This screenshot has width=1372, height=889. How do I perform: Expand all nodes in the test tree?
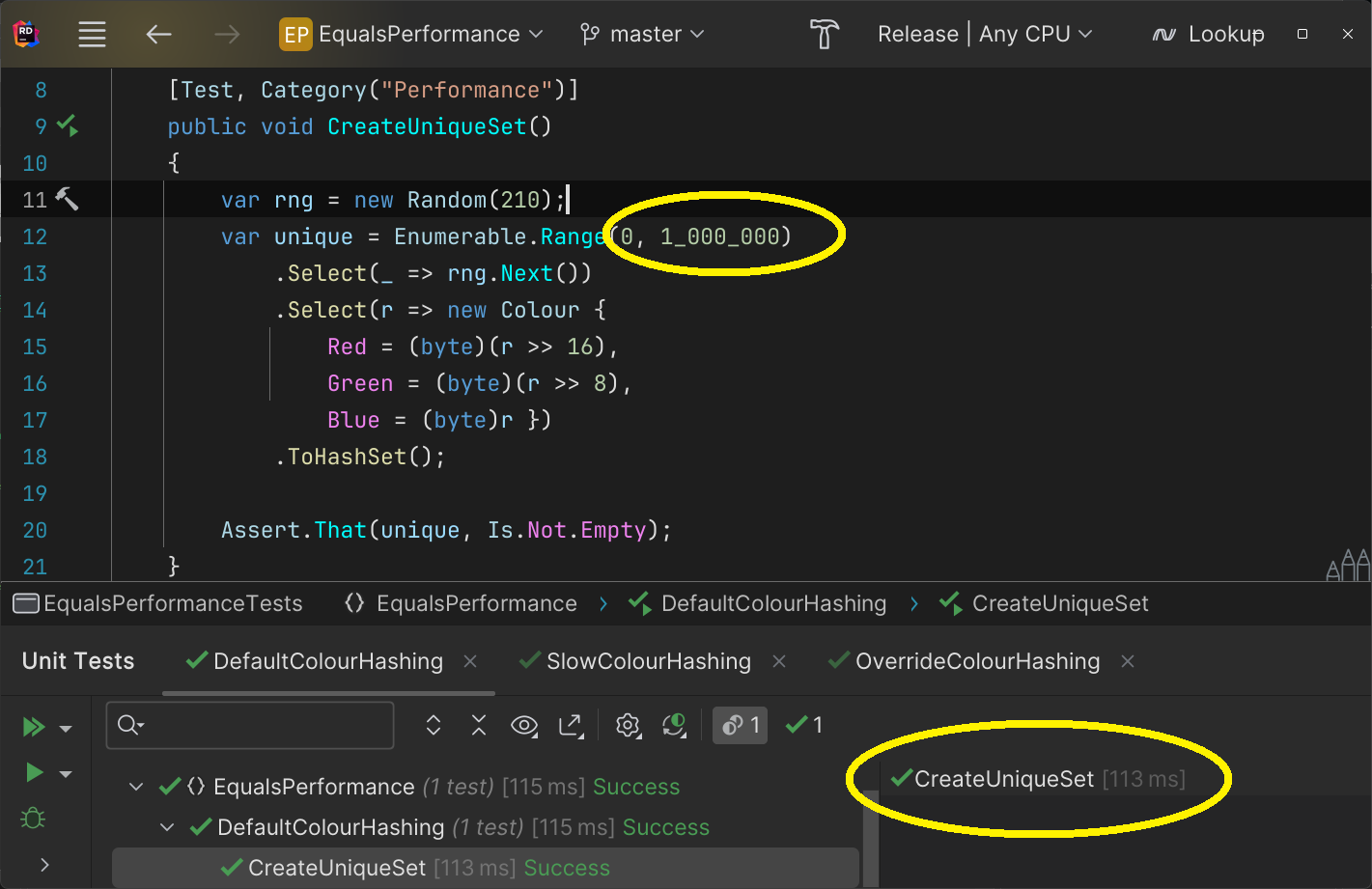(x=434, y=725)
